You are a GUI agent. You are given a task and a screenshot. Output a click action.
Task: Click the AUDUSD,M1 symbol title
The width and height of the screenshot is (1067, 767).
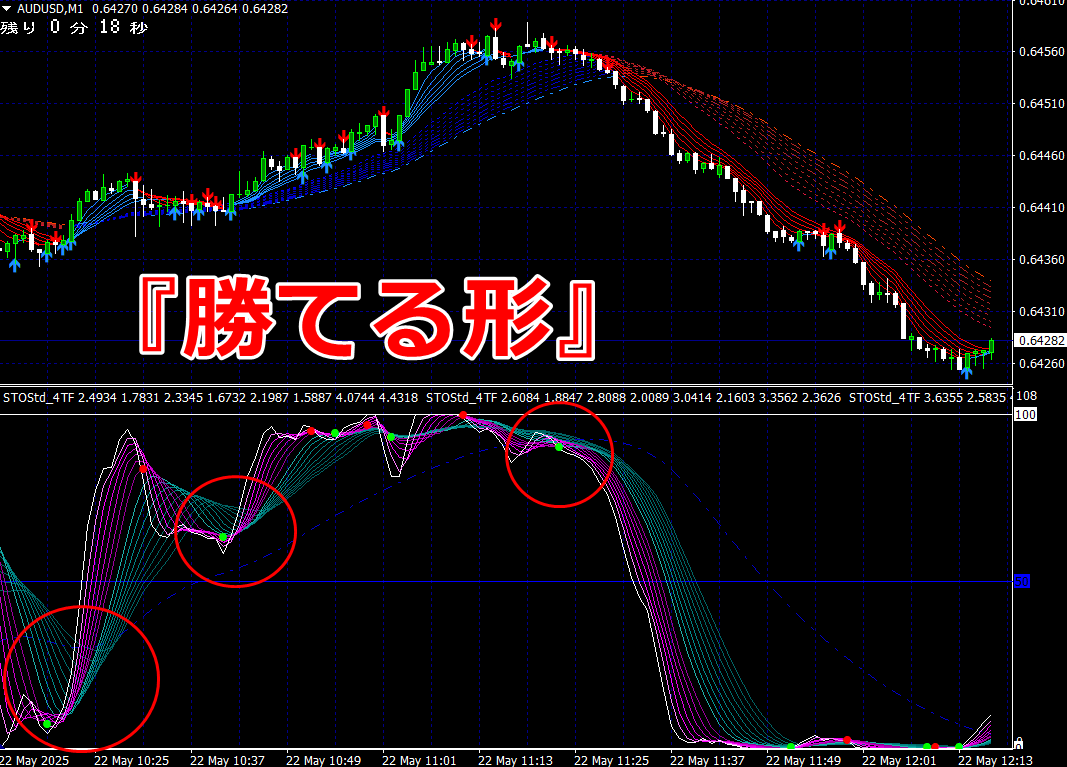(50, 9)
